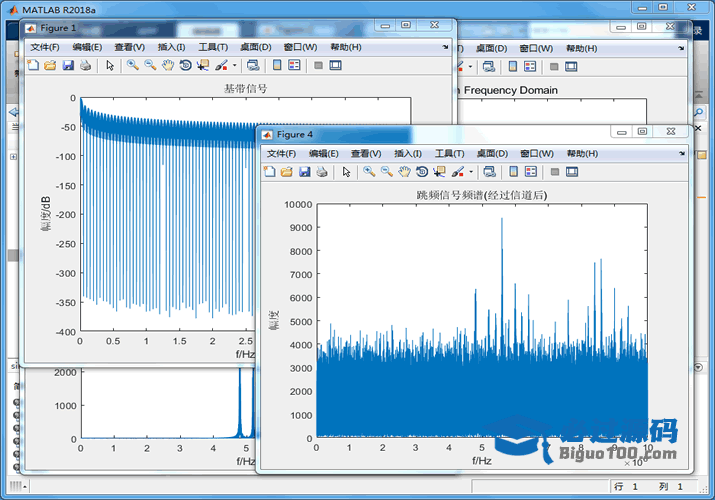Screen dimensions: 715x500
Task: Print figure icon in Figure 4 toolbar
Action: click(x=322, y=172)
